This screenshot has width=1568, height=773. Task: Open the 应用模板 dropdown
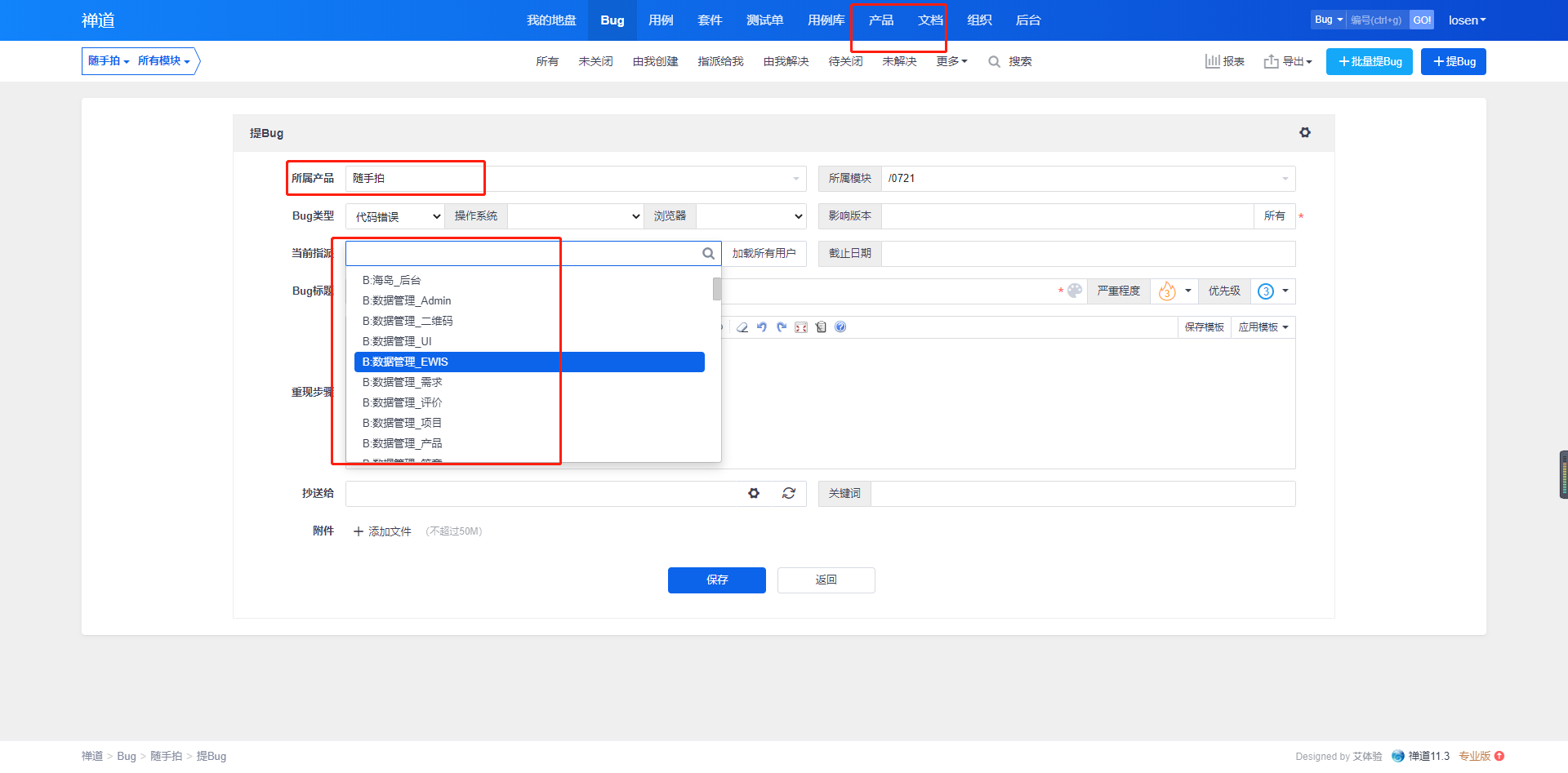tap(1263, 327)
